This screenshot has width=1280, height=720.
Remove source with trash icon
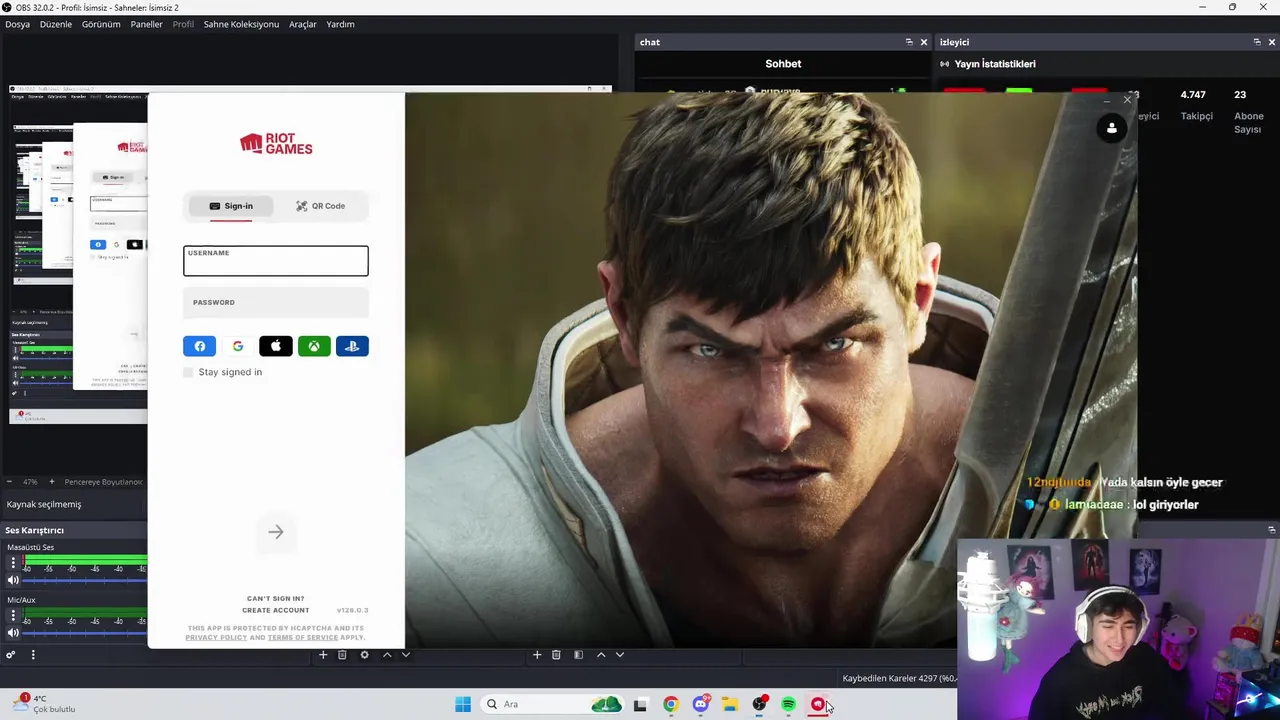tap(556, 655)
